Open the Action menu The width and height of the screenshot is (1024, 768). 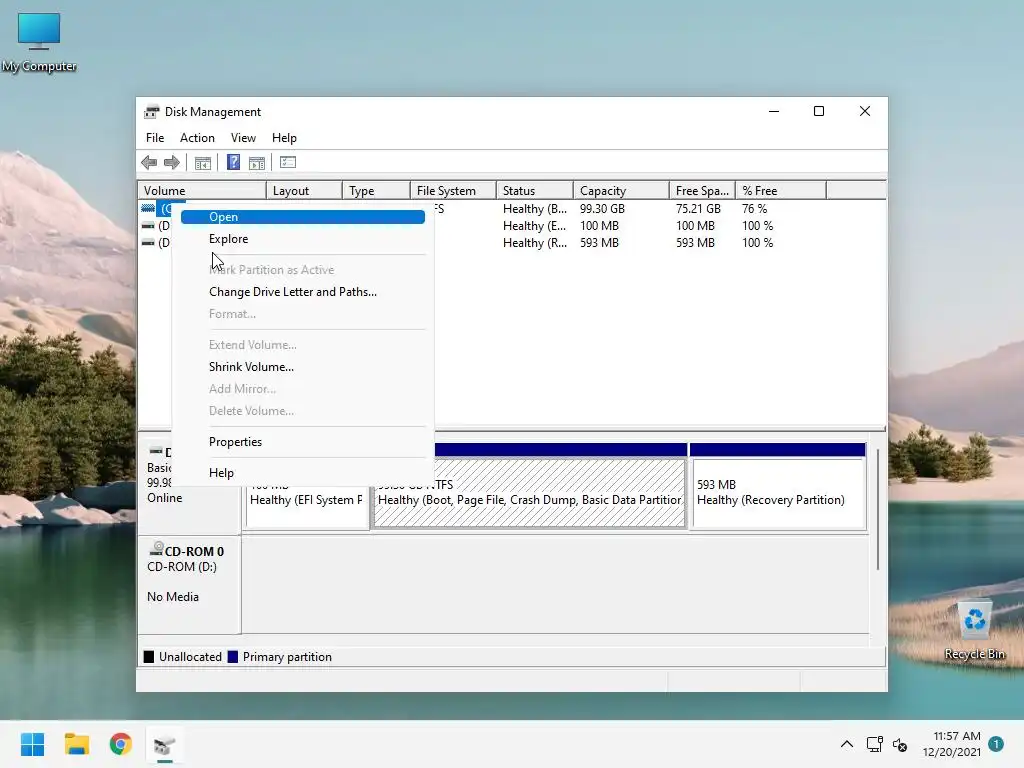[197, 138]
